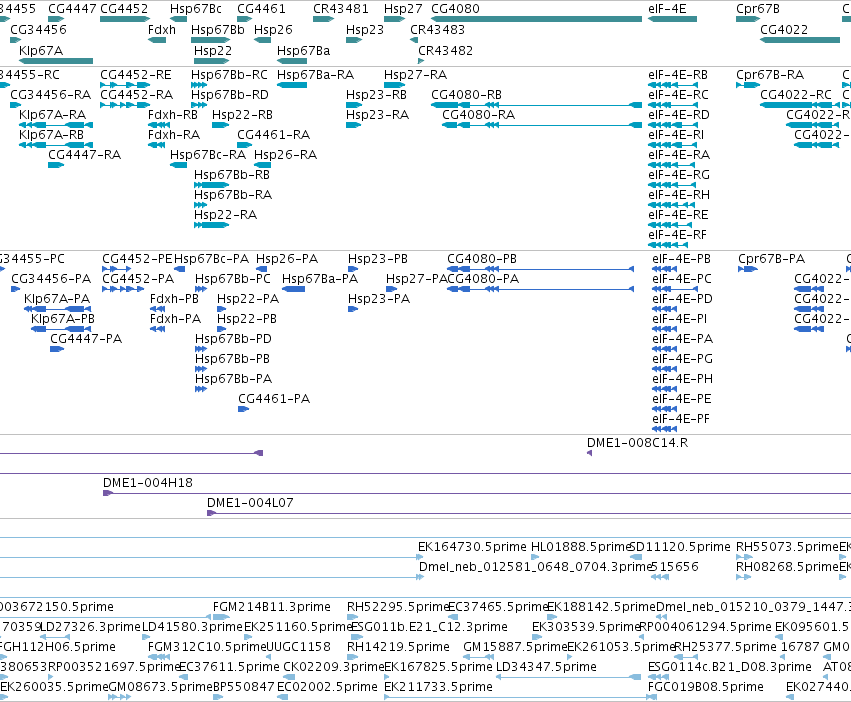Image resolution: width=851 pixels, height=702 pixels.
Task: Select EST label ESG011b.E21_C12.3prime
Action: [429, 627]
